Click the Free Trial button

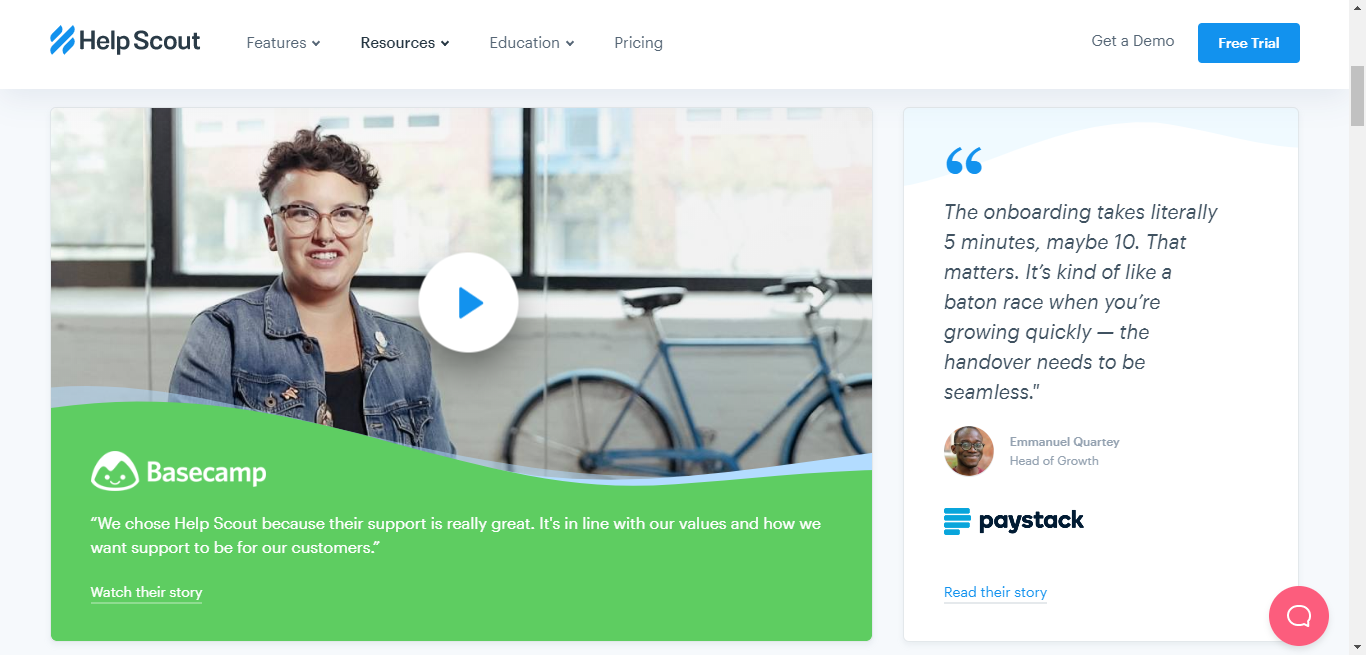click(x=1248, y=43)
